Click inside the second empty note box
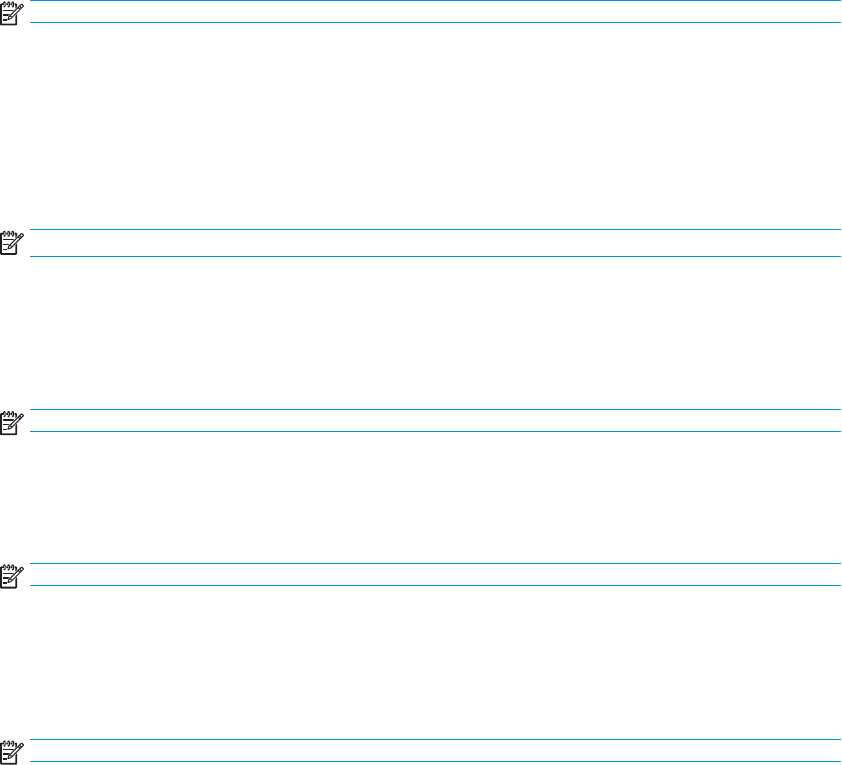842x765 pixels. click(435, 243)
